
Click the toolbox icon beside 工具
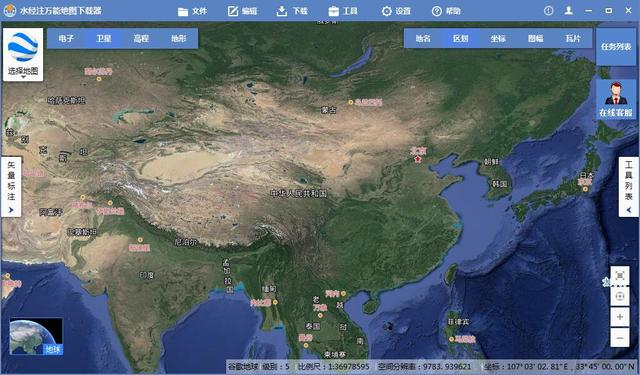(x=333, y=11)
